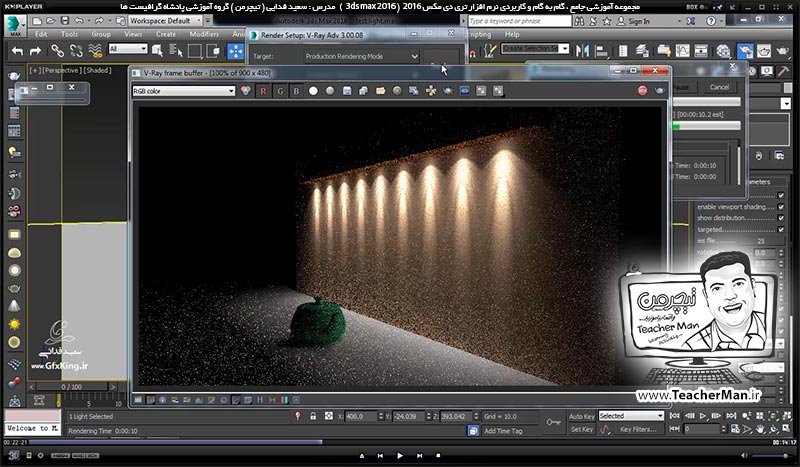This screenshot has width=800, height=467.
Task: Open the Create menu
Action: (x=166, y=34)
